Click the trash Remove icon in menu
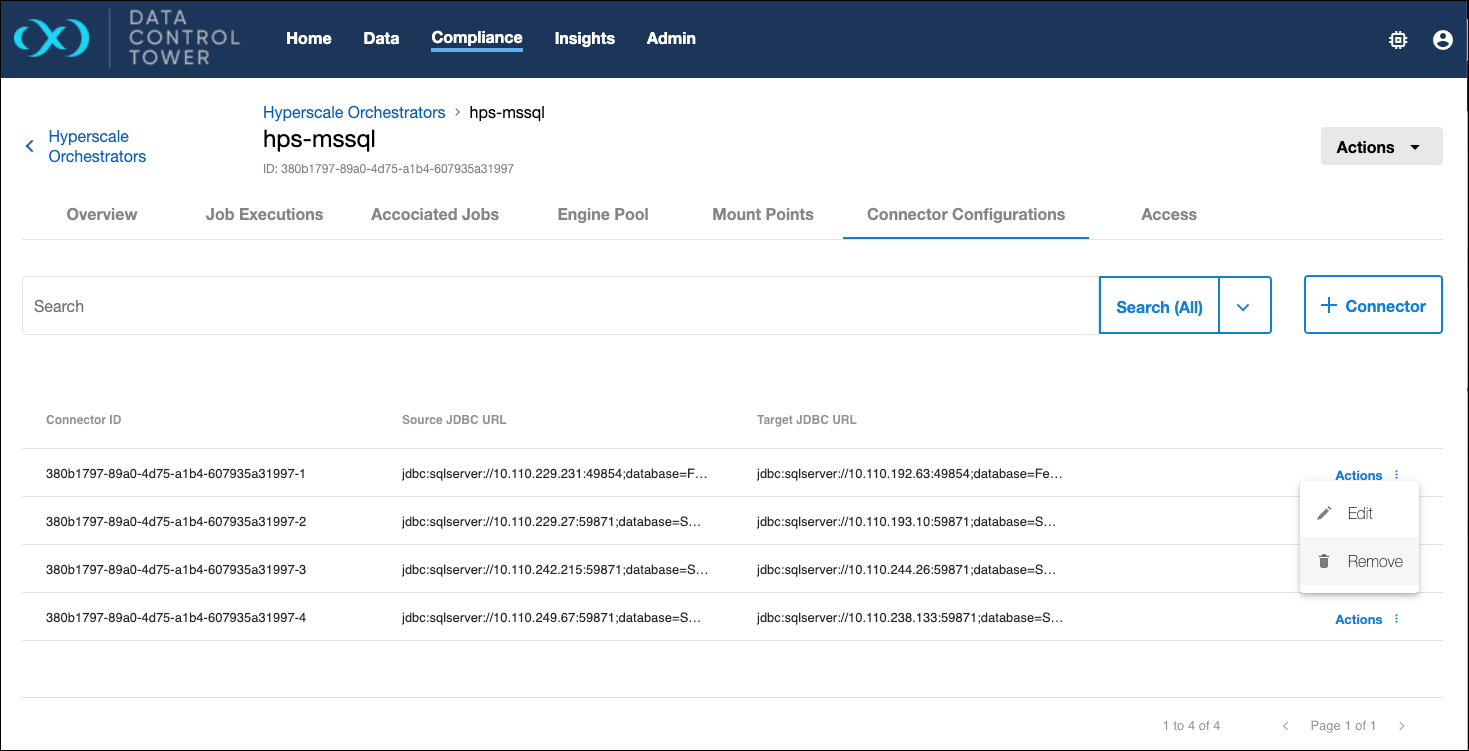The image size is (1469, 751). coord(1325,561)
